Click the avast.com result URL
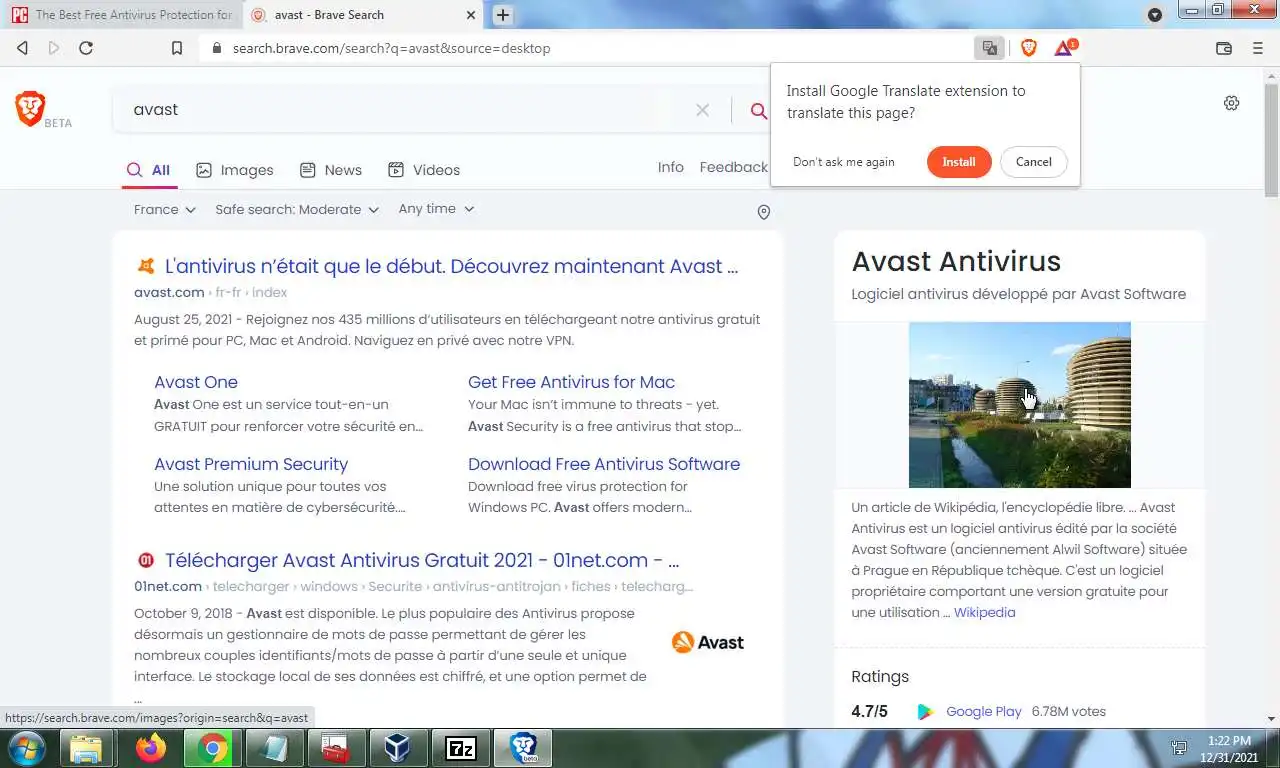The width and height of the screenshot is (1280, 768). [x=210, y=292]
